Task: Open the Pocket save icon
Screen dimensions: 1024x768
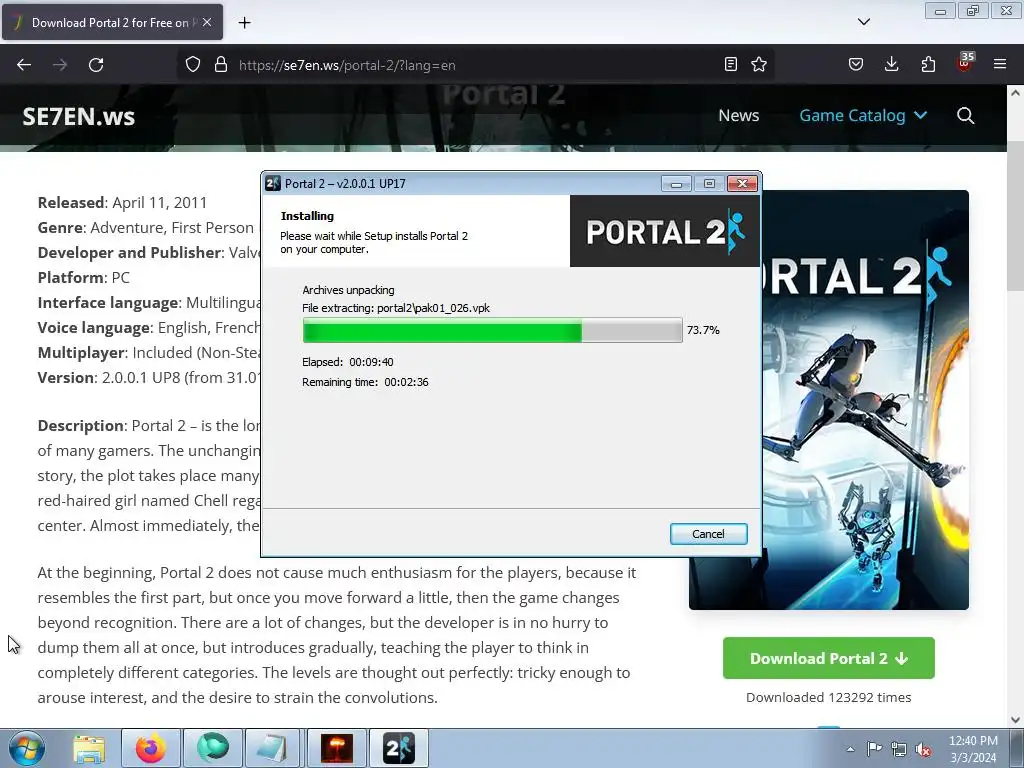Action: coord(856,64)
